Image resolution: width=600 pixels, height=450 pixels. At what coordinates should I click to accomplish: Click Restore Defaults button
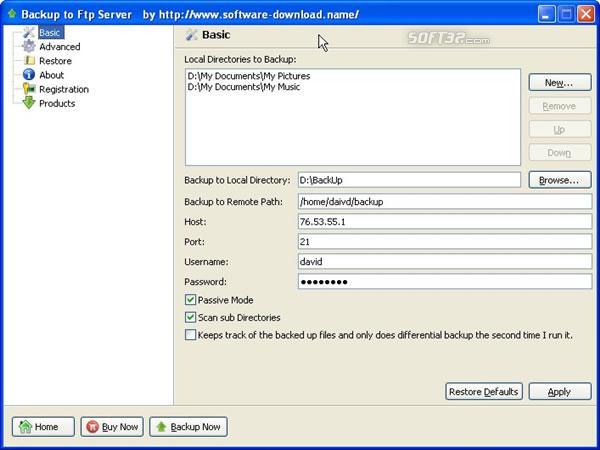484,391
